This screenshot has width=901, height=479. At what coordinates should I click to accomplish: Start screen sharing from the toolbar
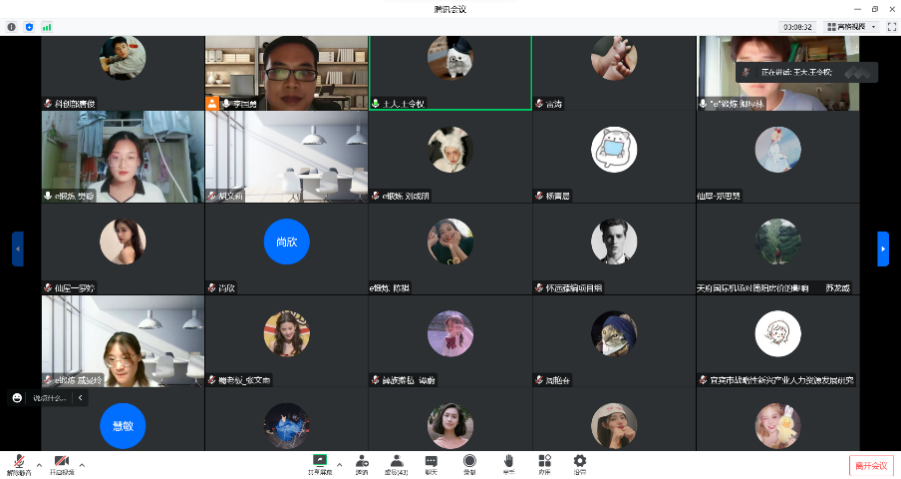tap(320, 462)
